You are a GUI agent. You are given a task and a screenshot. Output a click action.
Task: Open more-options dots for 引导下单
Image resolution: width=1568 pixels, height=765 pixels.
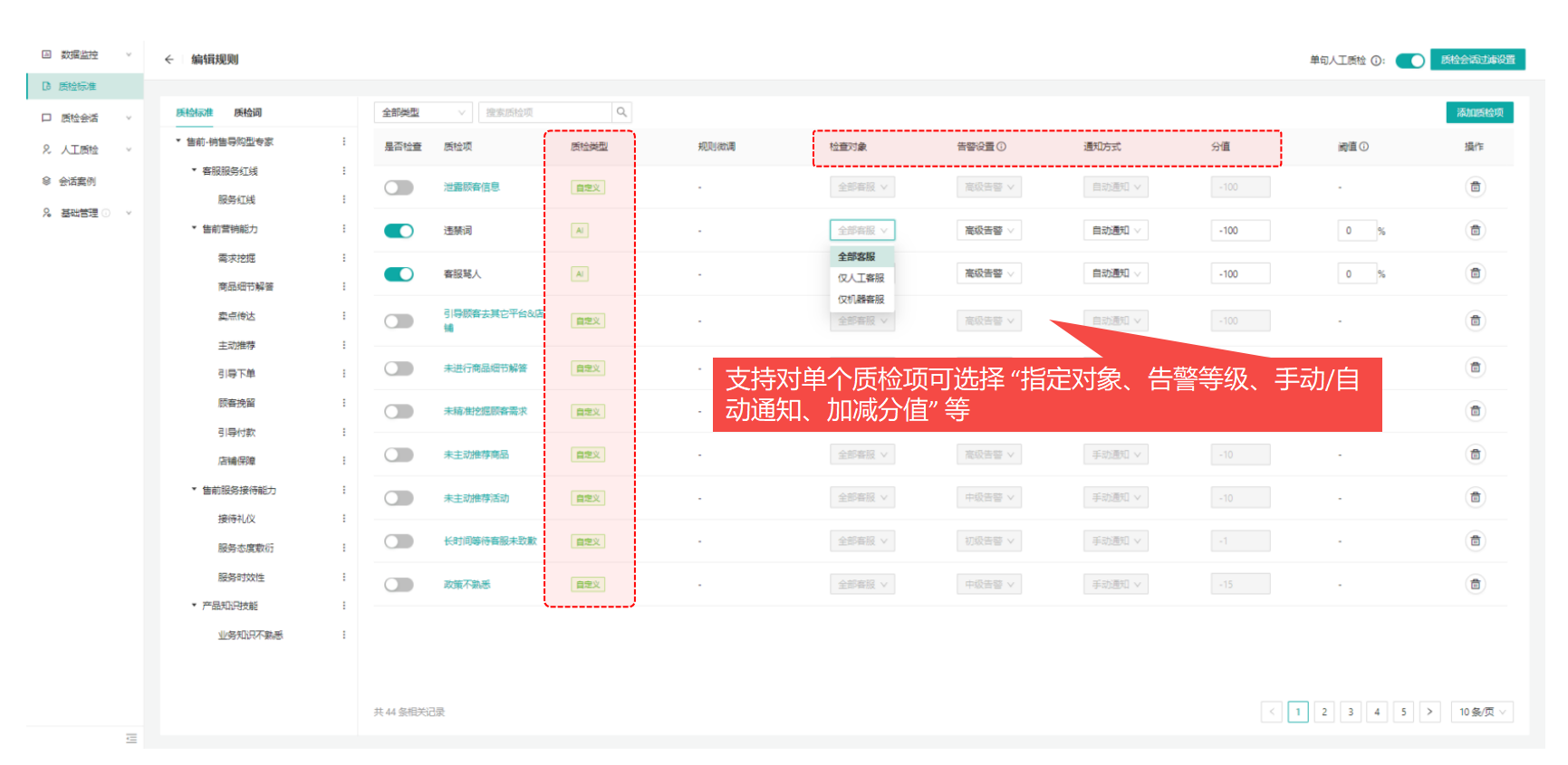(x=344, y=374)
